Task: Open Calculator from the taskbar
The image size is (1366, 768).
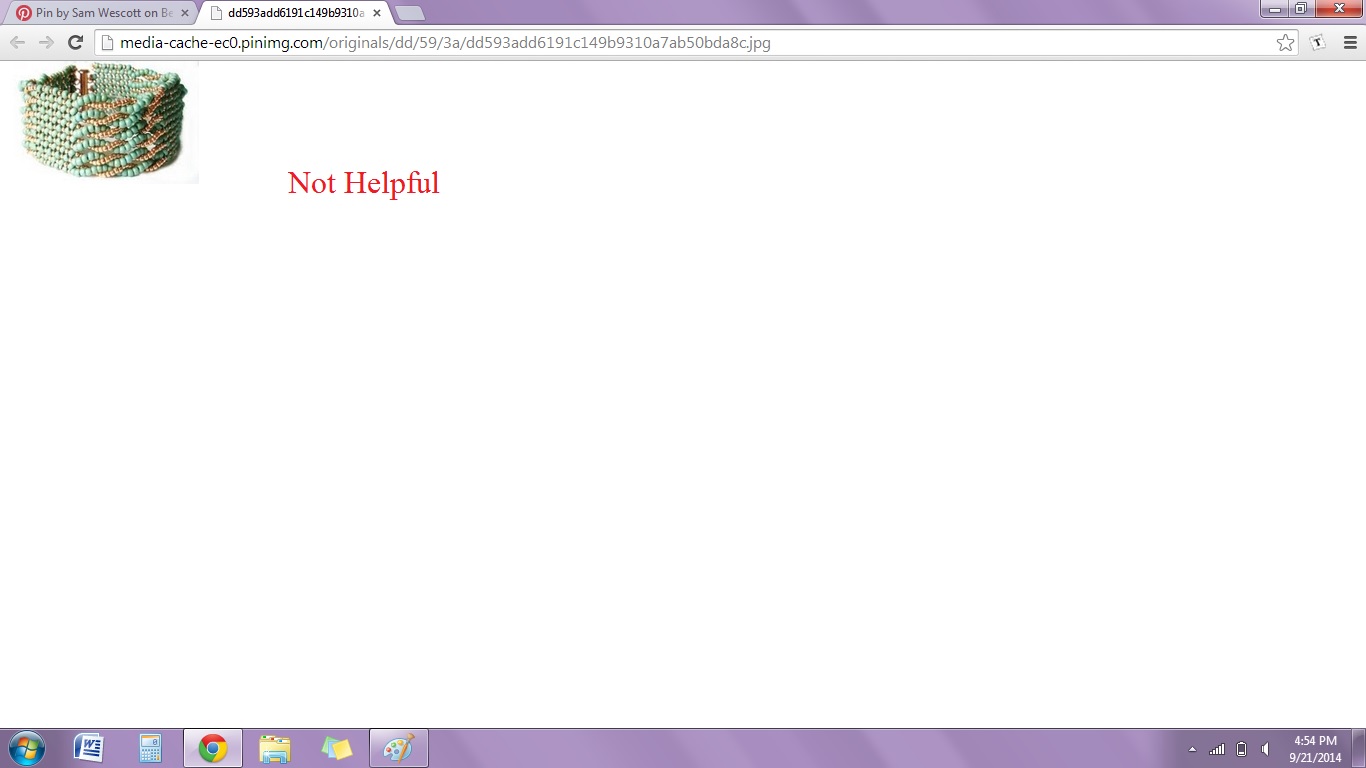Action: pos(151,748)
